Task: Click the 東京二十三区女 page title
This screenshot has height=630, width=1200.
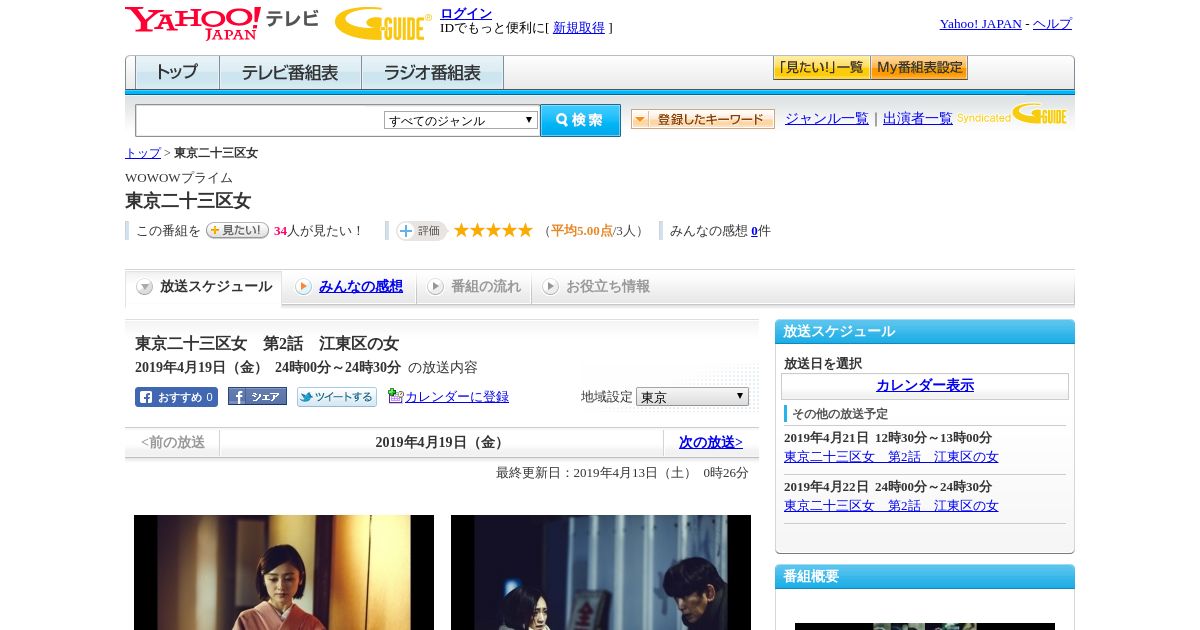Action: click(x=188, y=200)
